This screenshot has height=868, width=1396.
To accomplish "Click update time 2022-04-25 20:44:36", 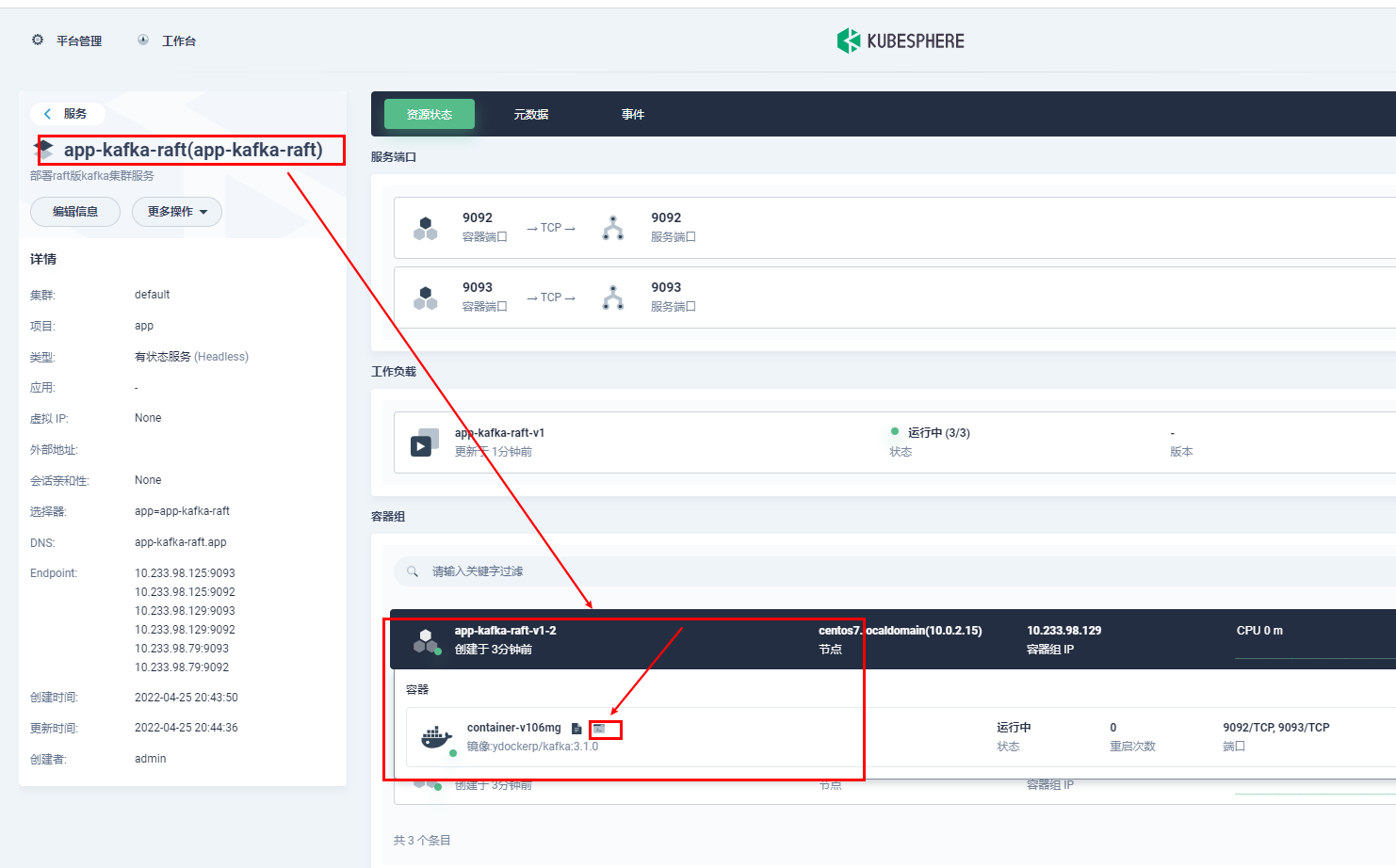I will click(x=186, y=728).
